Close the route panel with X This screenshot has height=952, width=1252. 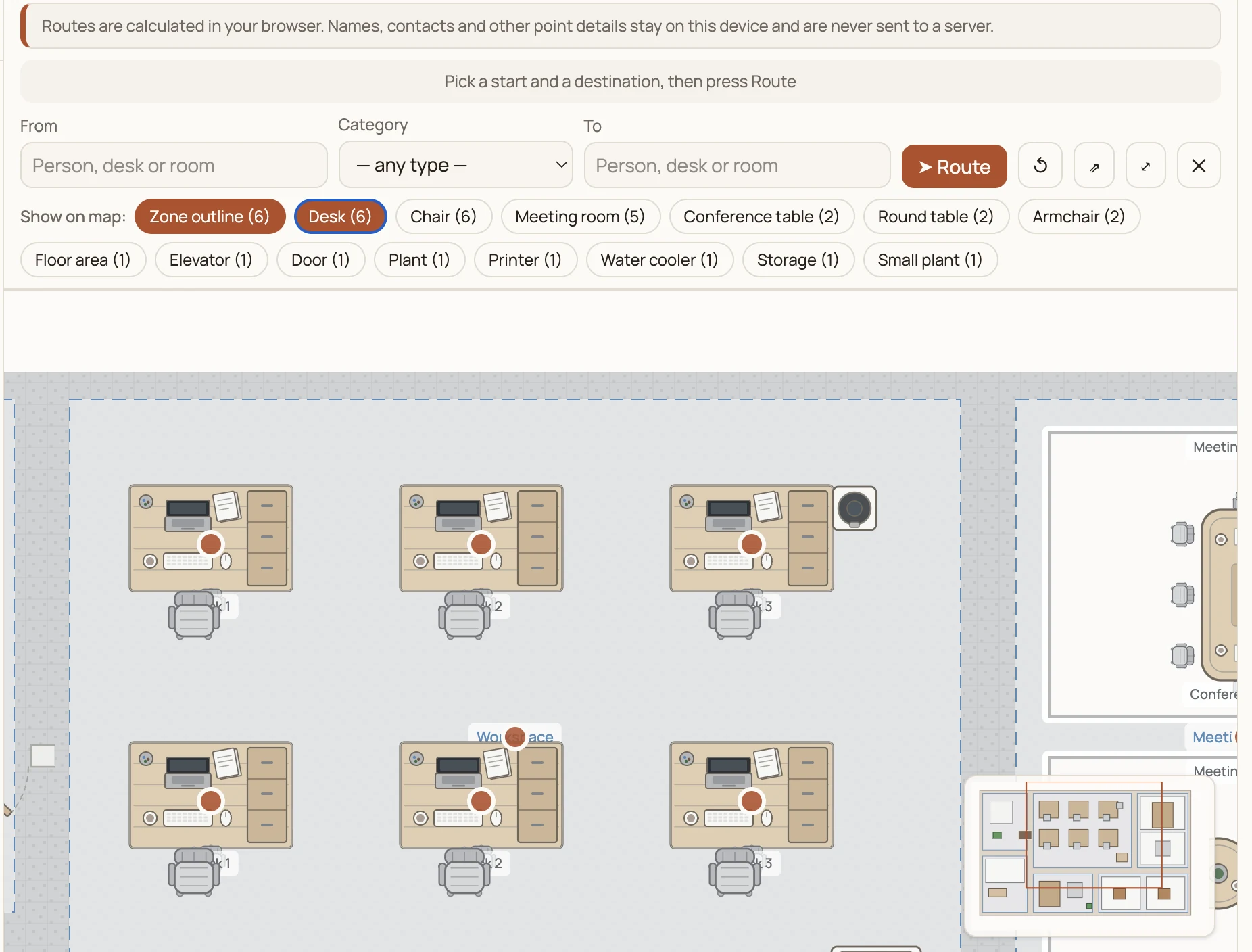pos(1199,165)
